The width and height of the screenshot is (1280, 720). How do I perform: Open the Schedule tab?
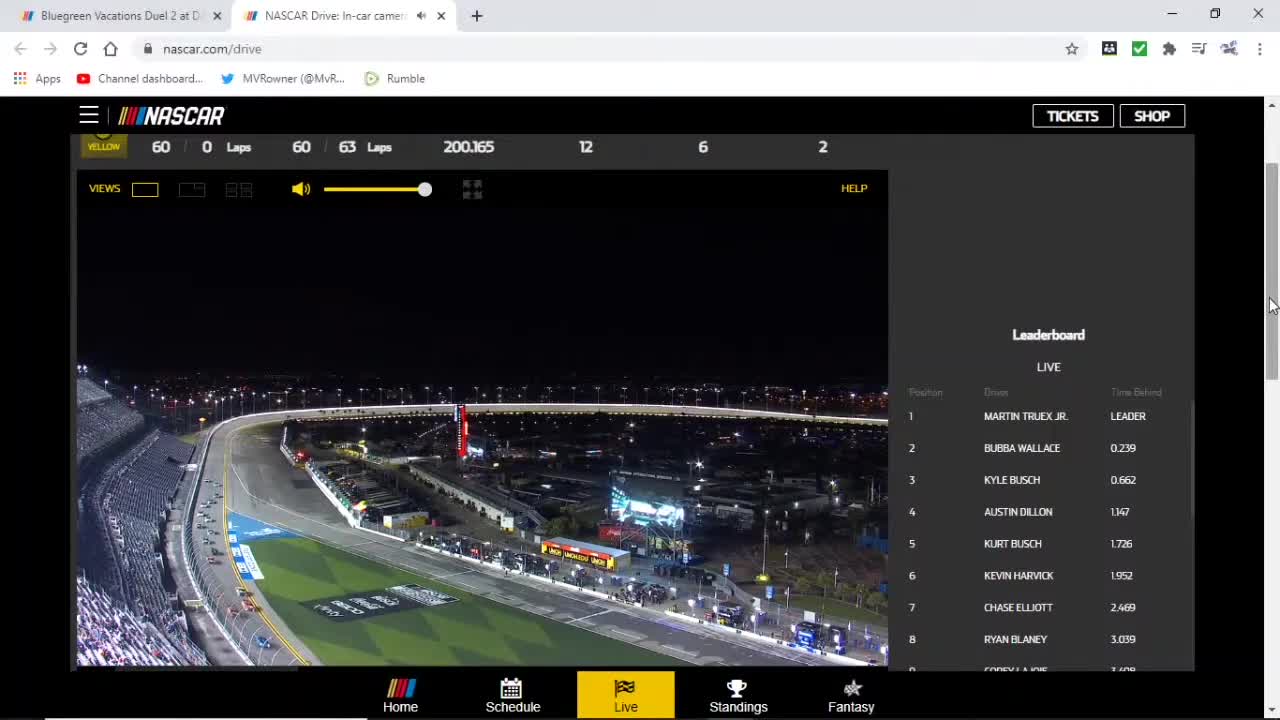coord(513,696)
